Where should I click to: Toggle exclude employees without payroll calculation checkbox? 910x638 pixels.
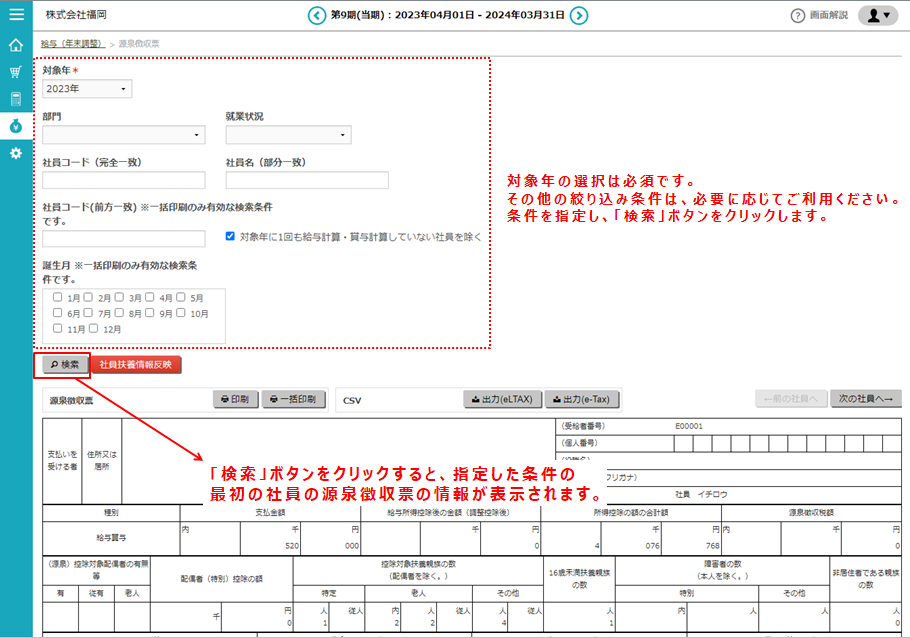pos(231,237)
